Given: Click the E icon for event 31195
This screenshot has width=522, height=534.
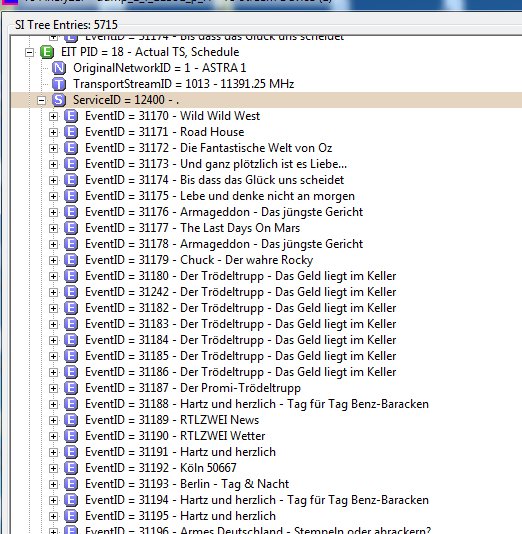Looking at the screenshot, I should click(71, 516).
